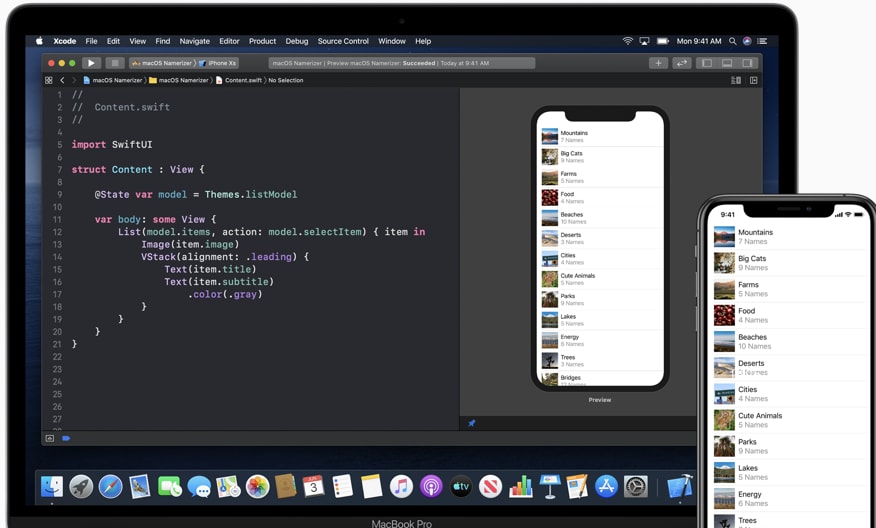Click 'Text(item.subtitle)' in the editor
Viewport: 876px width, 528px height.
[219, 282]
